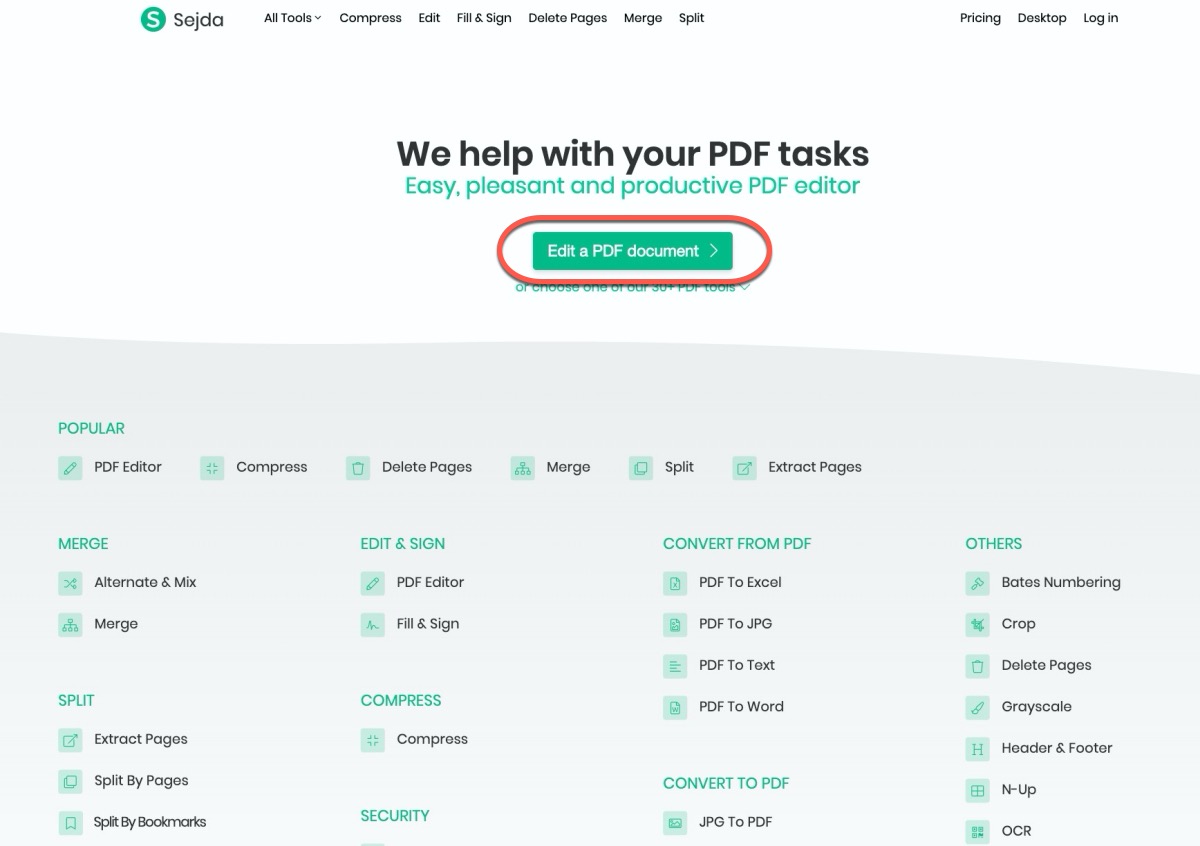
Task: Click the 'CONVERT FROM PDF' section heading
Action: [737, 544]
